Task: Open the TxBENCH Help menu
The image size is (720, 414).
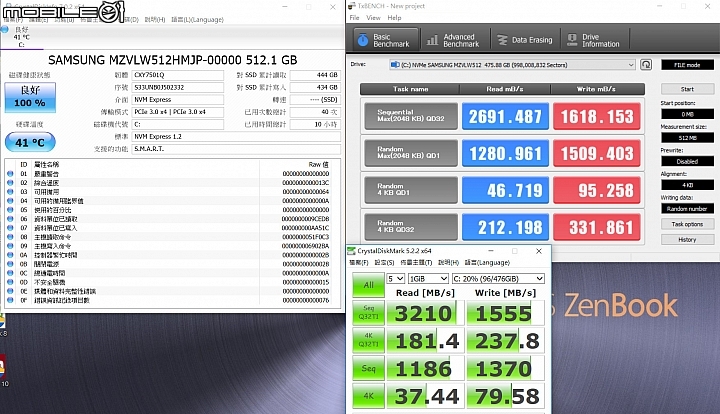Action: coord(394,17)
